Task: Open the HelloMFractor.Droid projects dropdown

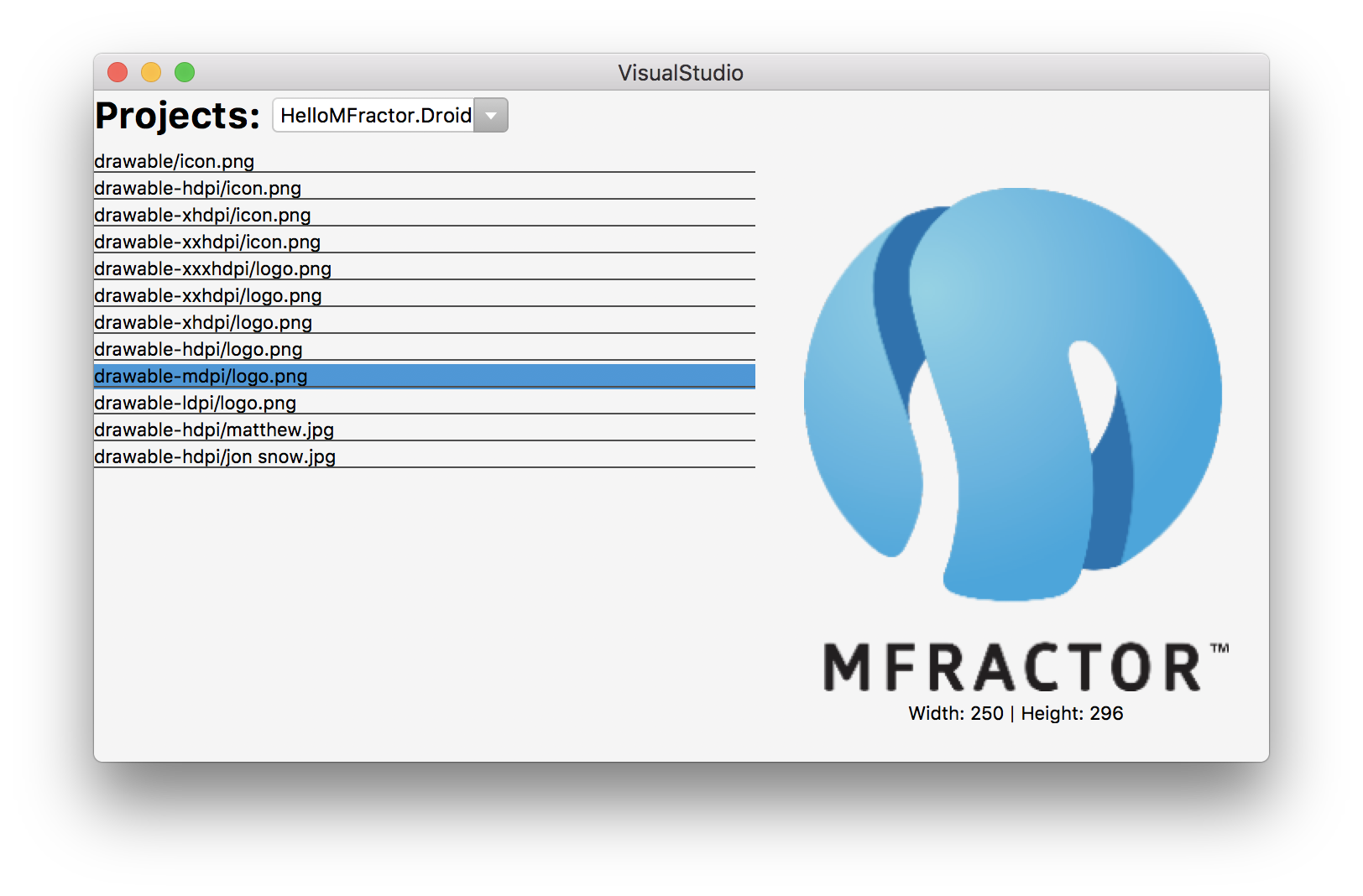Action: [390, 115]
